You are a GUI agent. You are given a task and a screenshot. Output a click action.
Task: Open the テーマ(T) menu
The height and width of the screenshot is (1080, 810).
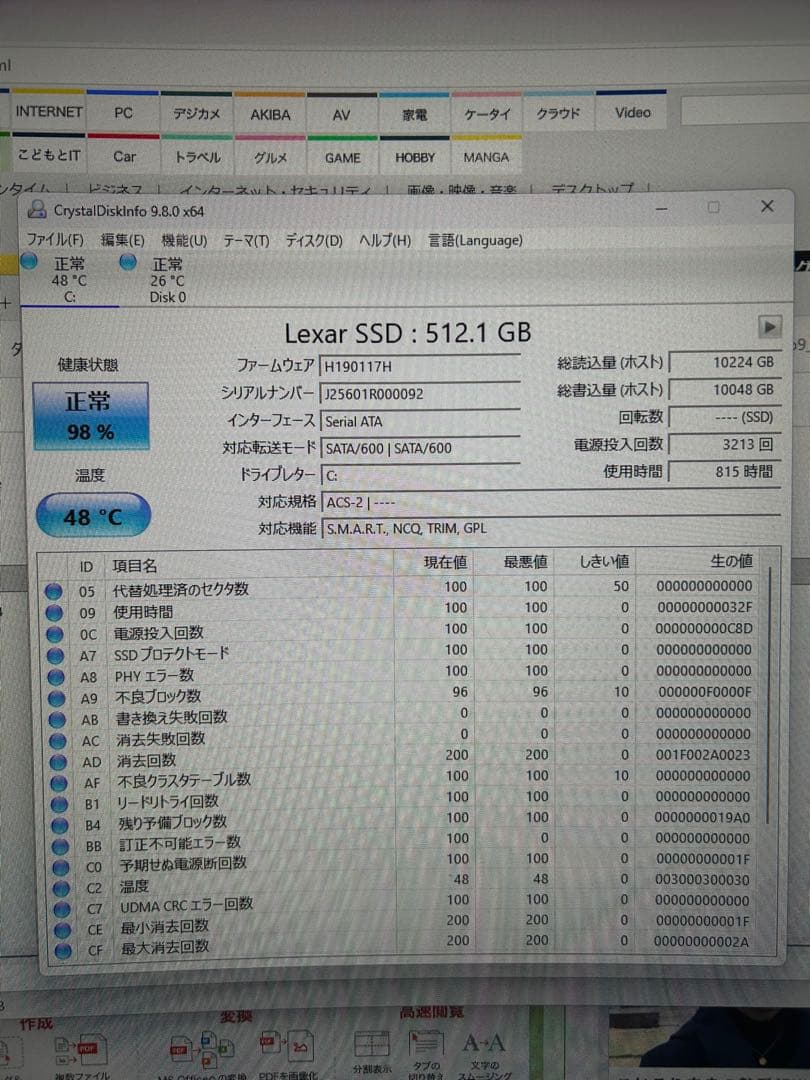(x=246, y=240)
